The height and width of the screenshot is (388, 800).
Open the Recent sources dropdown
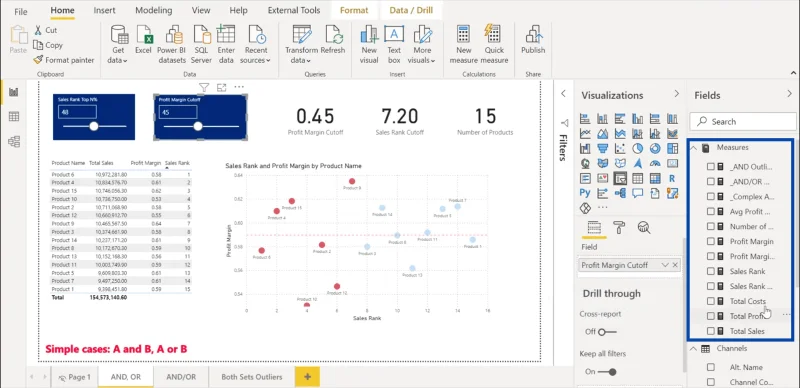(x=256, y=45)
